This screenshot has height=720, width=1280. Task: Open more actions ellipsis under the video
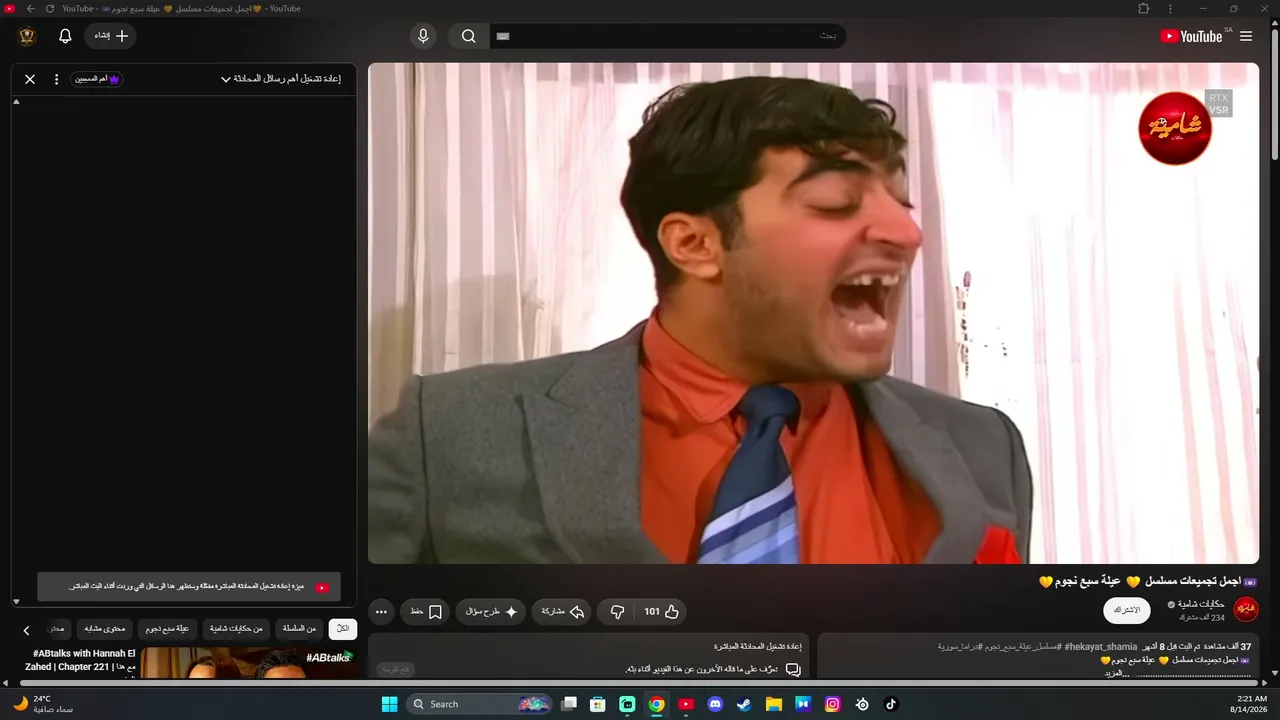(381, 612)
